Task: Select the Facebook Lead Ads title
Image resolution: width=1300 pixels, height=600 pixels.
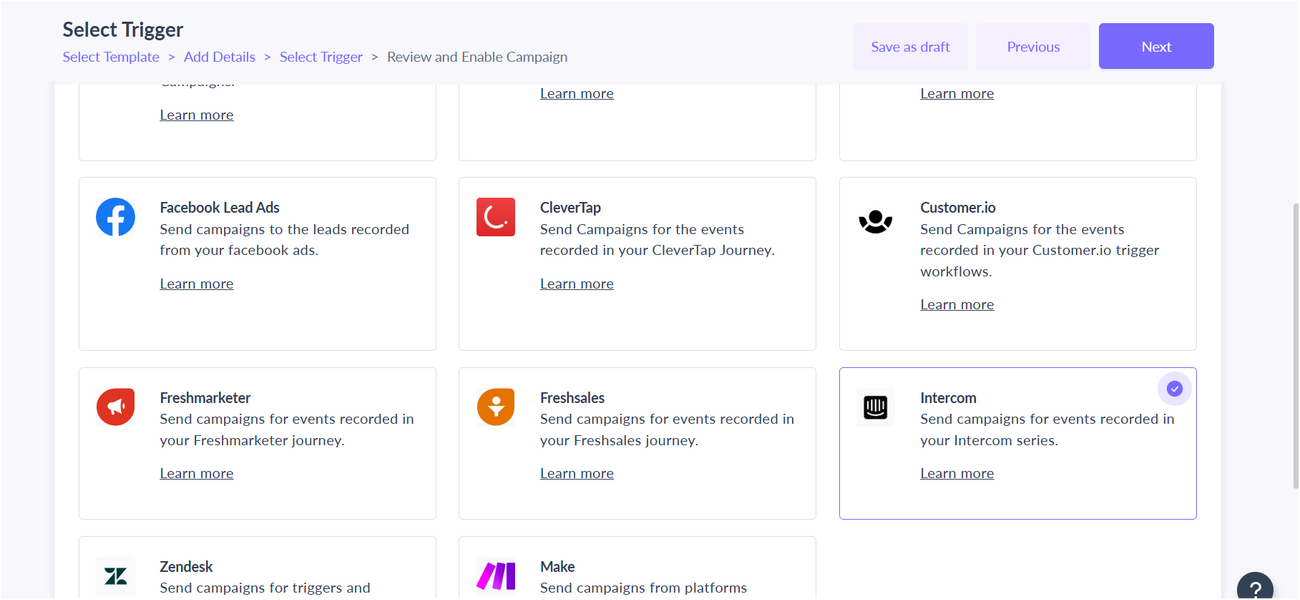Action: pos(220,208)
